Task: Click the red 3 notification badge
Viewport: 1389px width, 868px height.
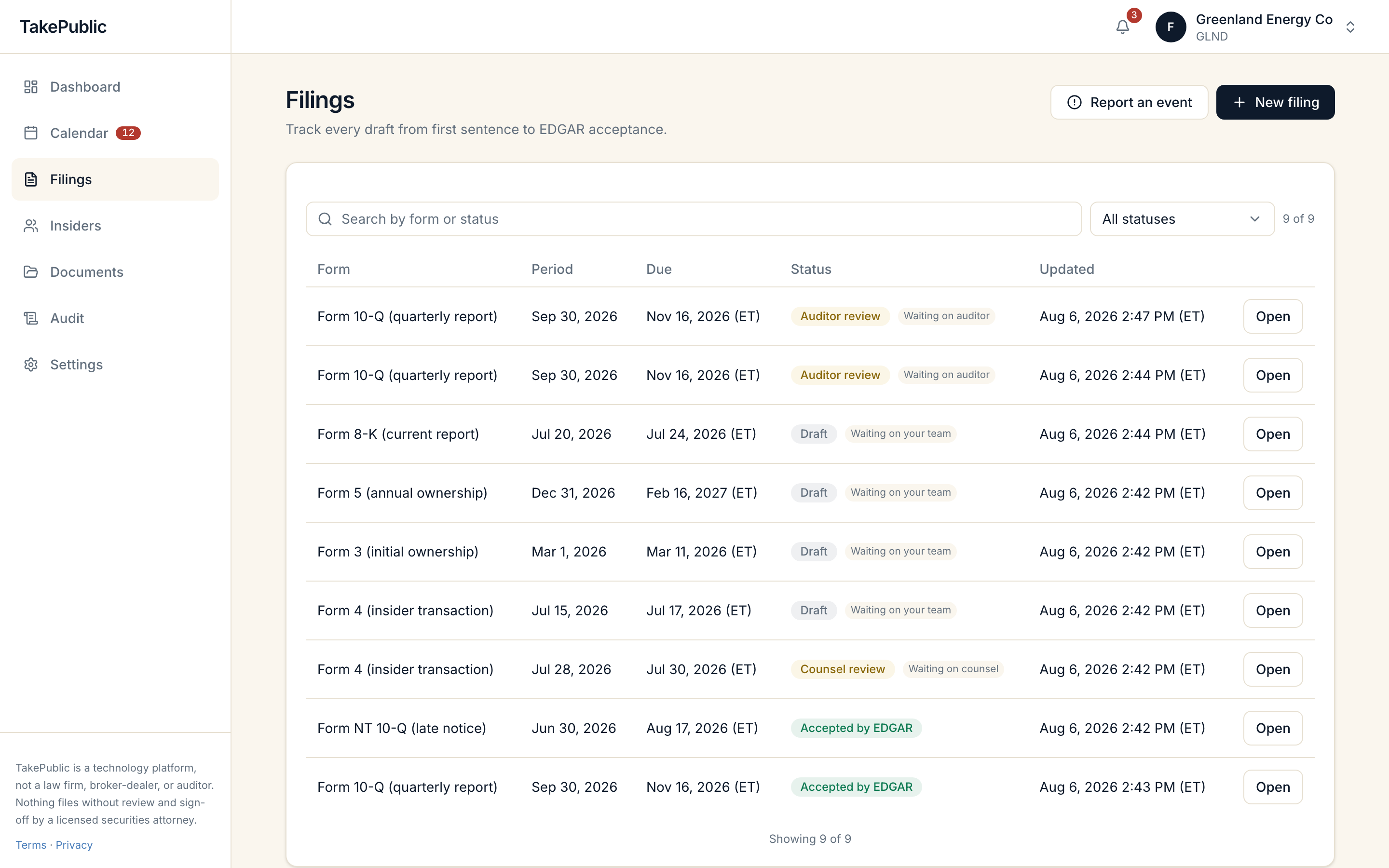Action: click(x=1133, y=15)
